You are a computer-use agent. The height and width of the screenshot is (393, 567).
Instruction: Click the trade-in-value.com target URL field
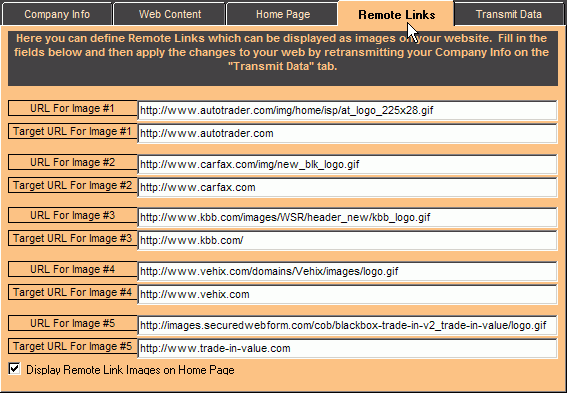coord(347,349)
